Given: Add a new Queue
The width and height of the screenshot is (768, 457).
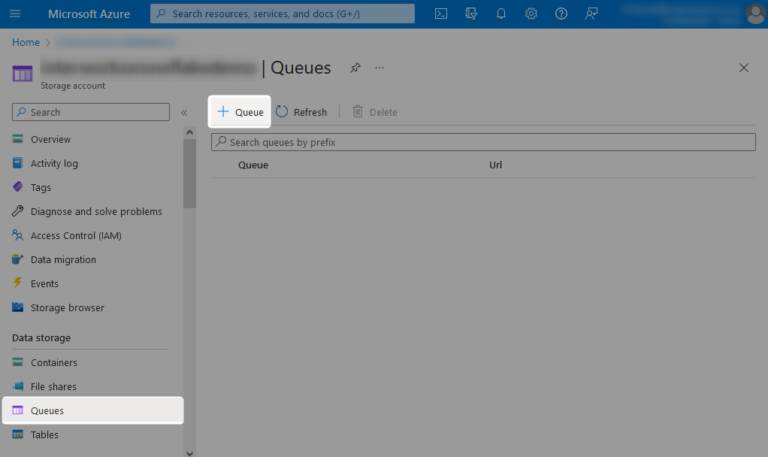Looking at the screenshot, I should pos(240,112).
